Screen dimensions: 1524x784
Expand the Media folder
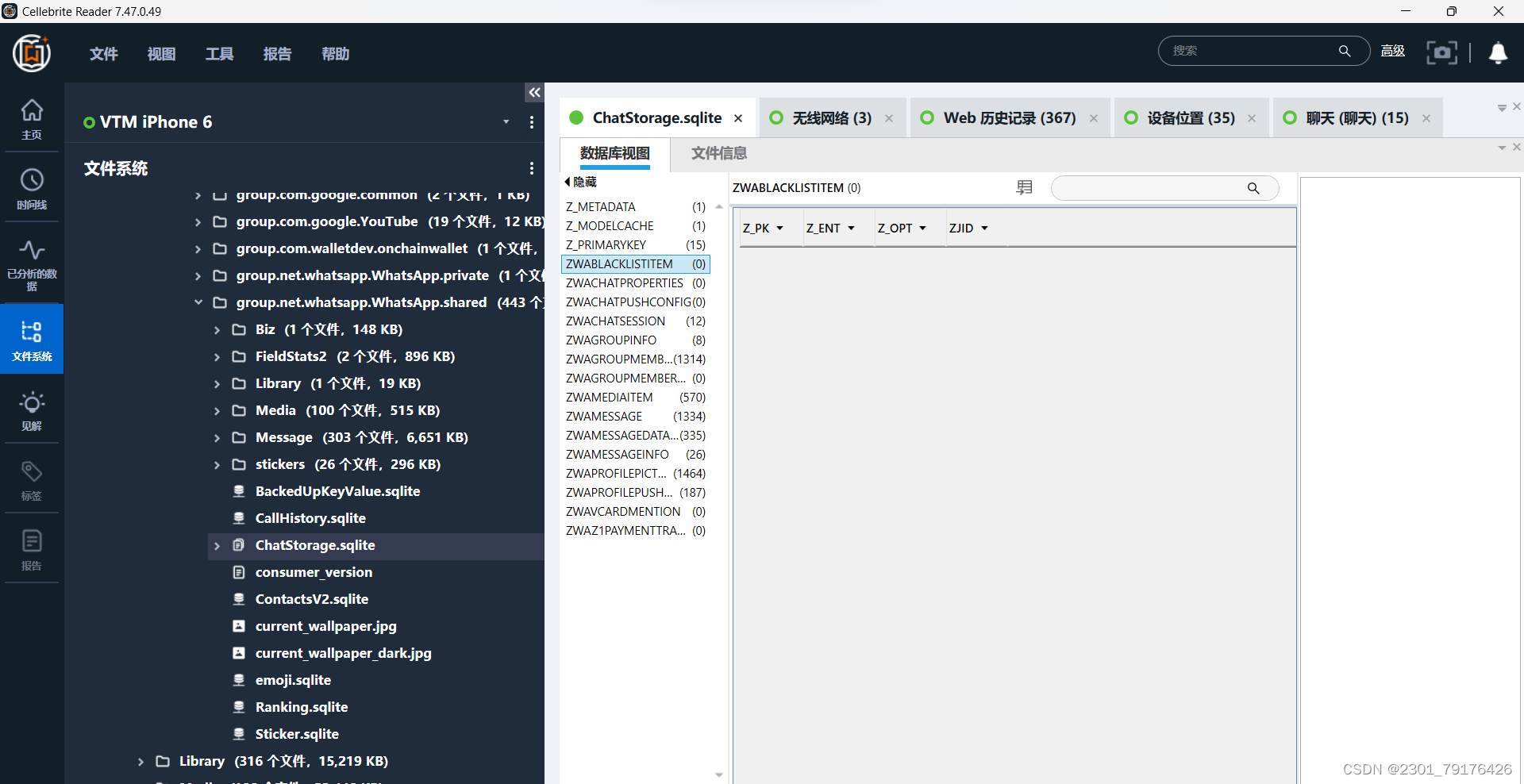click(217, 411)
